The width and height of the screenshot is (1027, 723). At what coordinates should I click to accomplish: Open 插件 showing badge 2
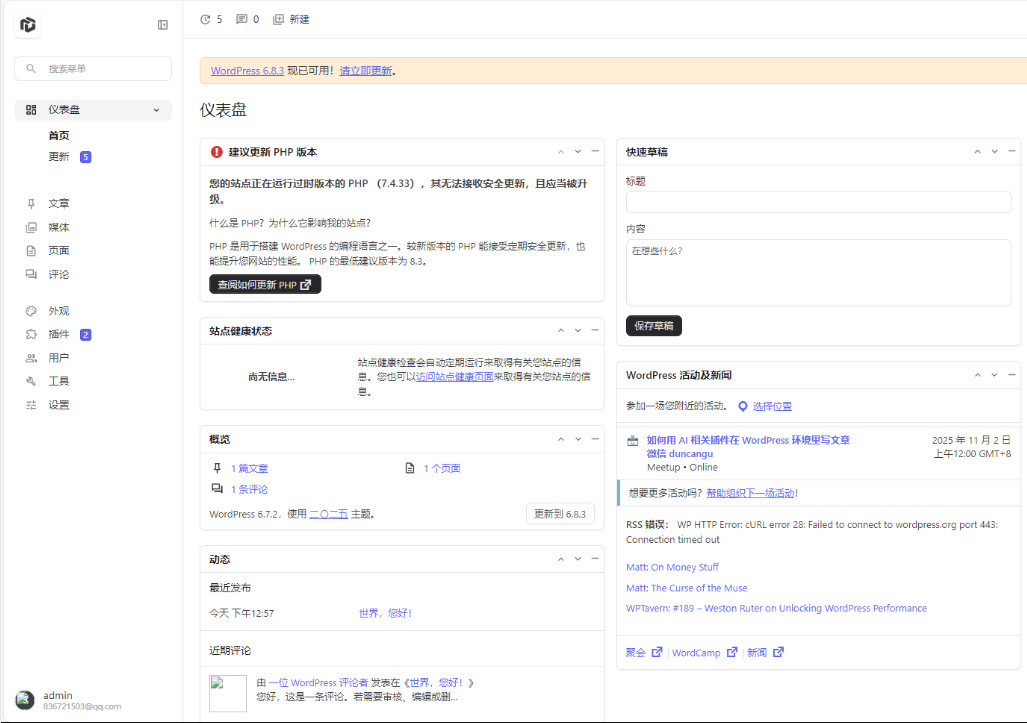58,334
